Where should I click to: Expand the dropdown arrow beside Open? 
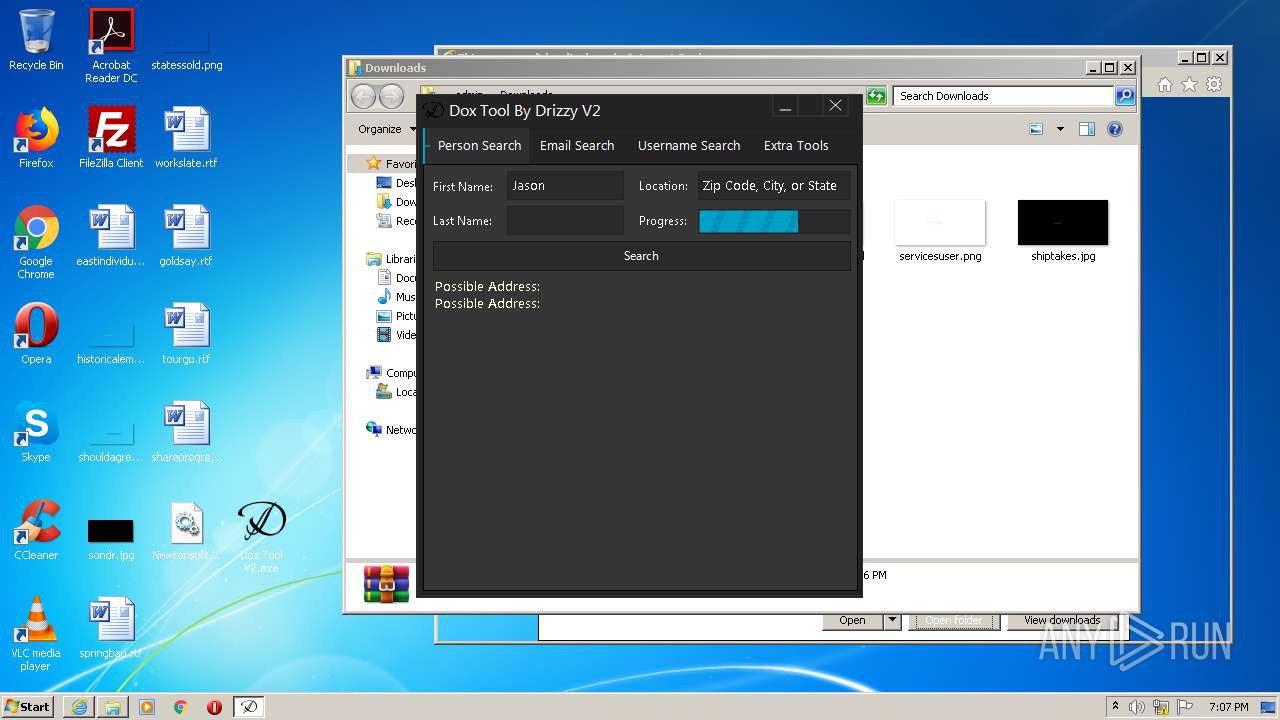892,620
